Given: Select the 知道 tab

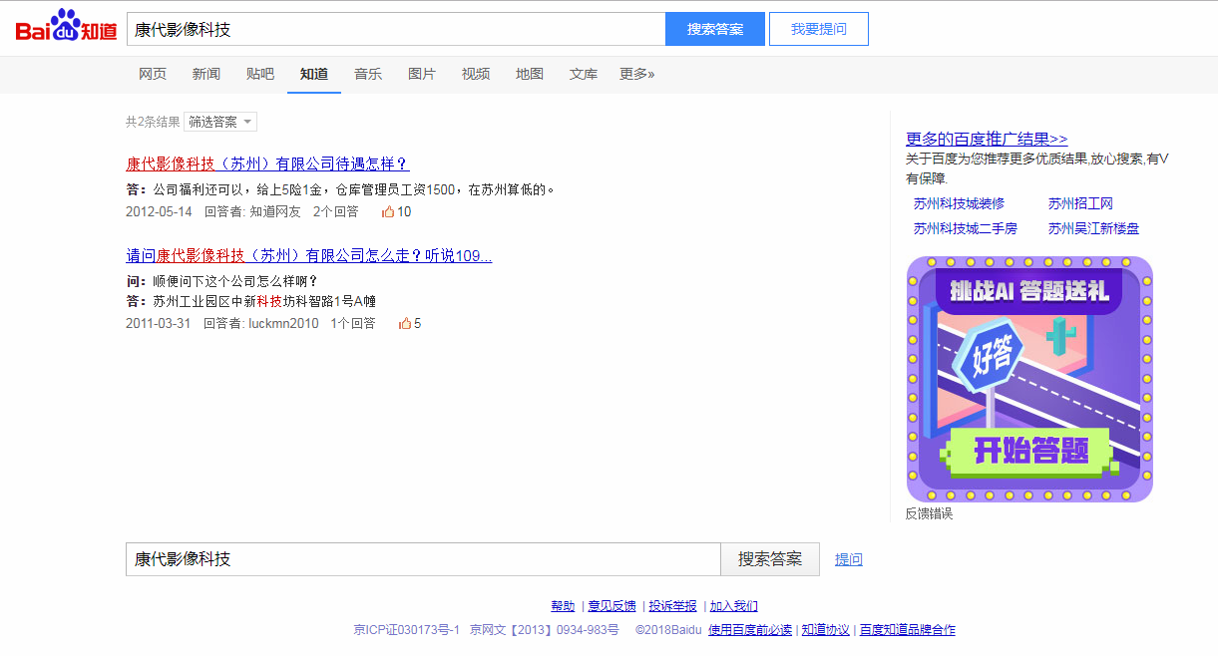Looking at the screenshot, I should pyautogui.click(x=314, y=74).
